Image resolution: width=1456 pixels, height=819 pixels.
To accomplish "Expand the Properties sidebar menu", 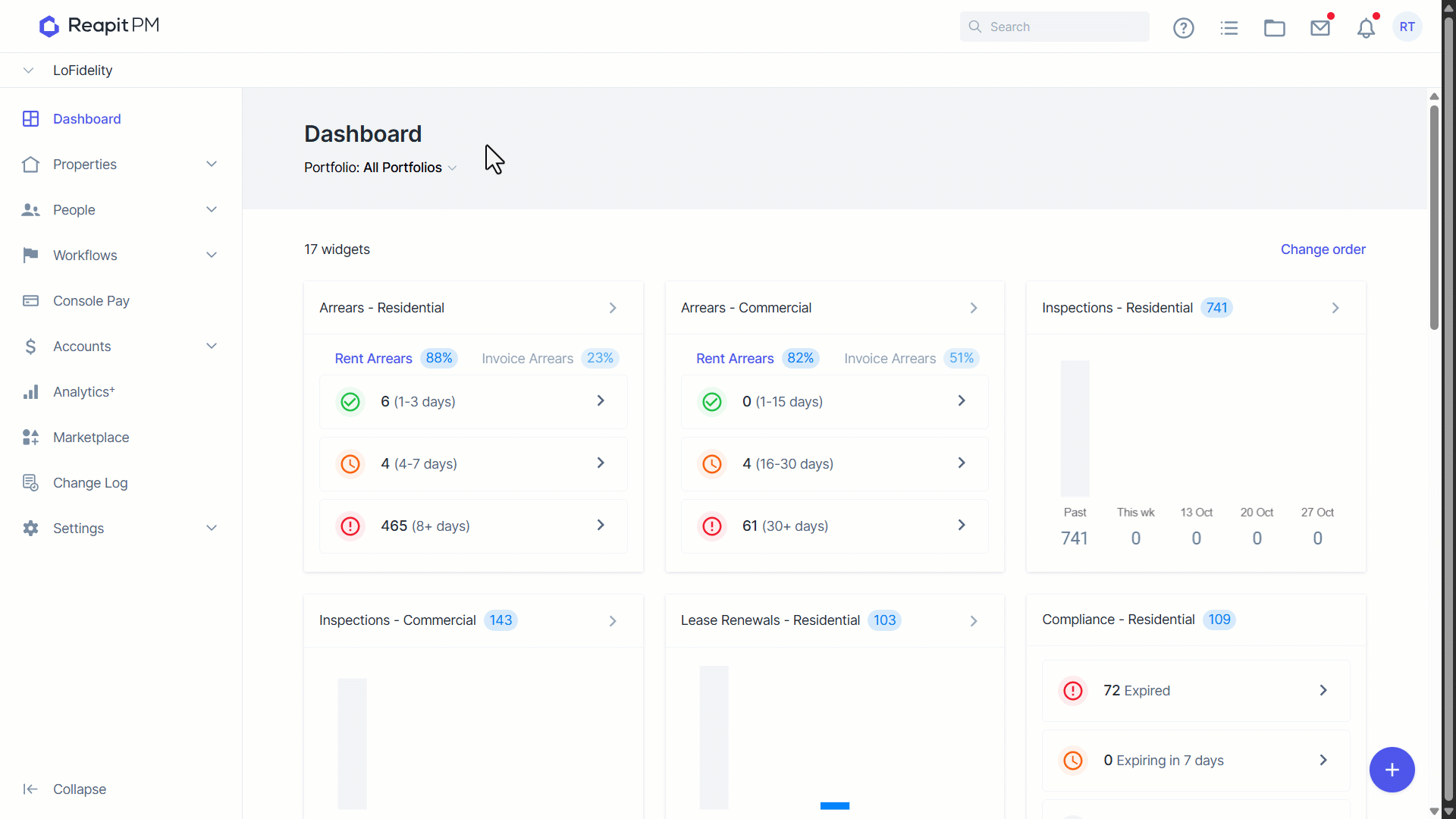I will [x=121, y=165].
